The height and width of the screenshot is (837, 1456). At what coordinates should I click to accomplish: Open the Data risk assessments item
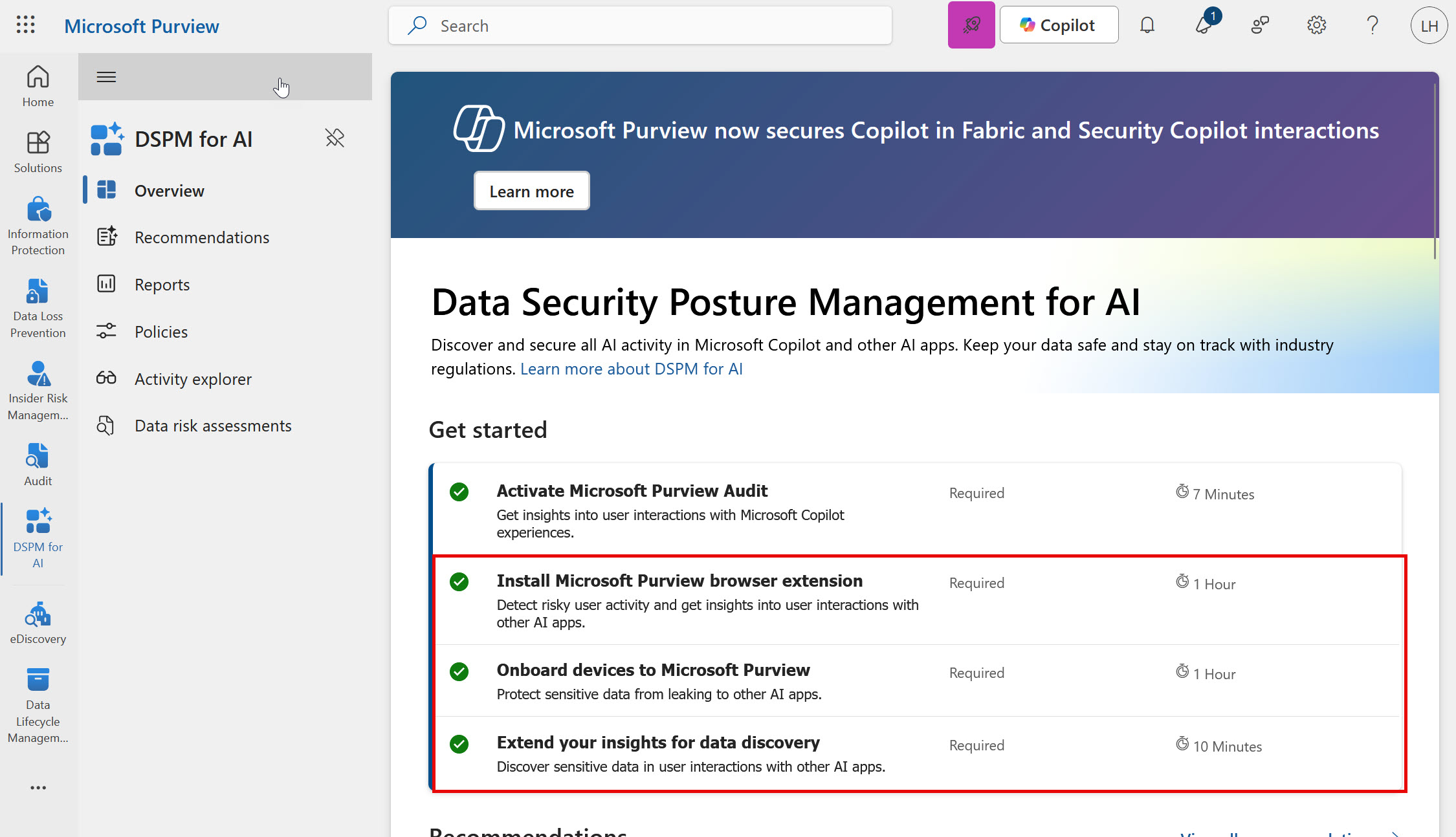tap(225, 426)
